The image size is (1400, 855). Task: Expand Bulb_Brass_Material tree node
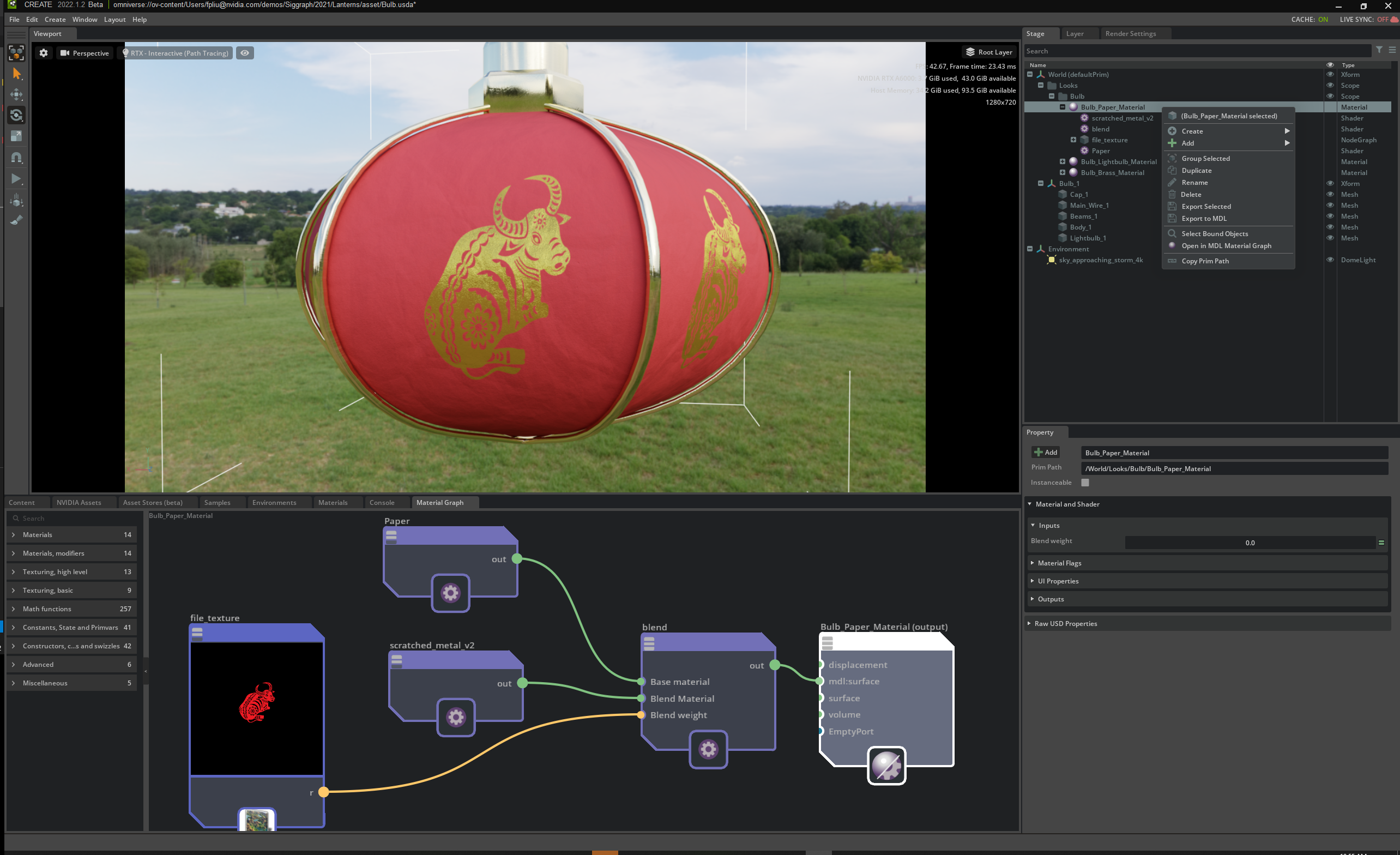(x=1062, y=173)
